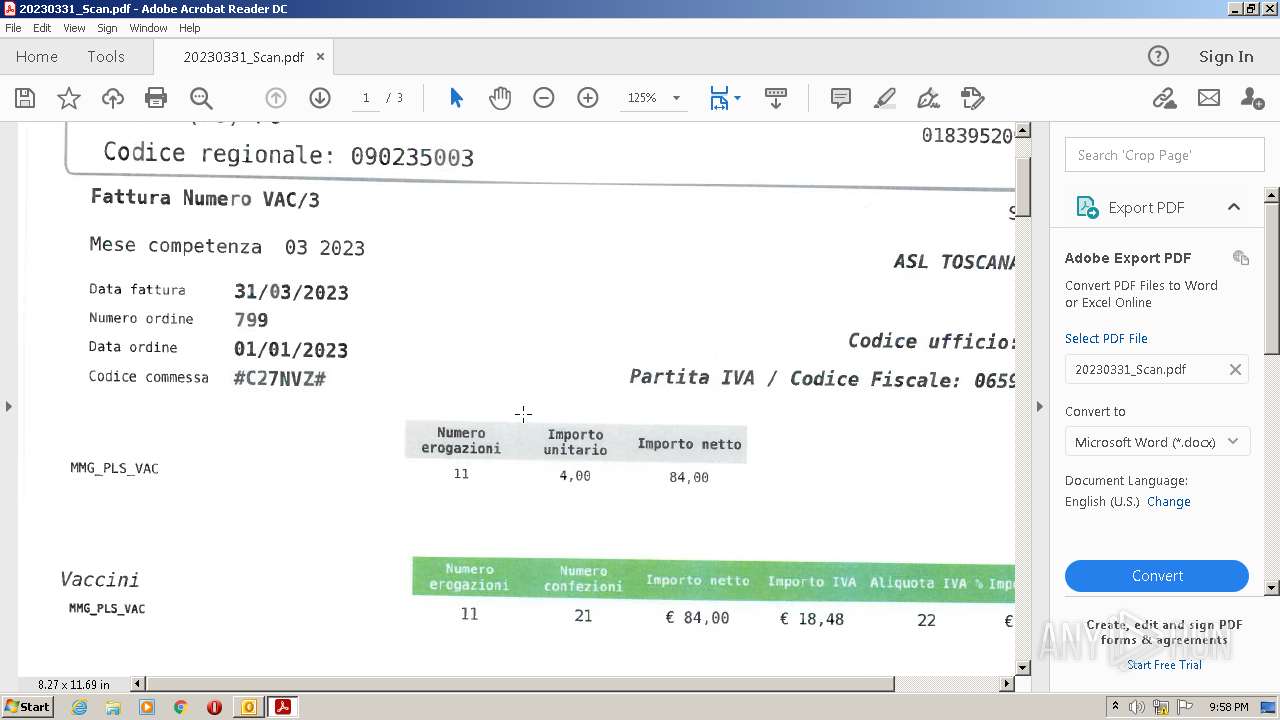
Task: Open the find text magnifier tool
Action: click(201, 98)
